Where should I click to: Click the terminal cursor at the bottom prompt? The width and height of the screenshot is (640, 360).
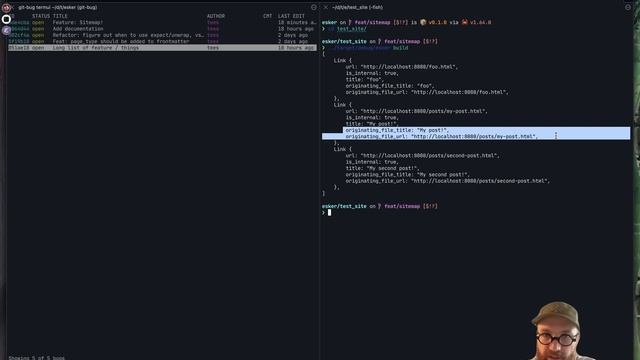tap(329, 212)
